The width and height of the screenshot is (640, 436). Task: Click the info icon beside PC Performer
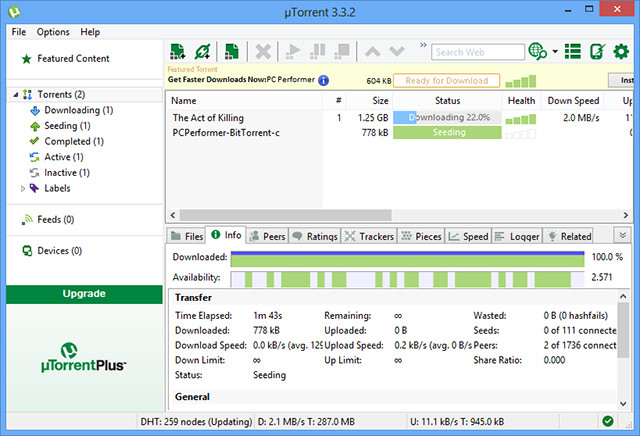323,80
